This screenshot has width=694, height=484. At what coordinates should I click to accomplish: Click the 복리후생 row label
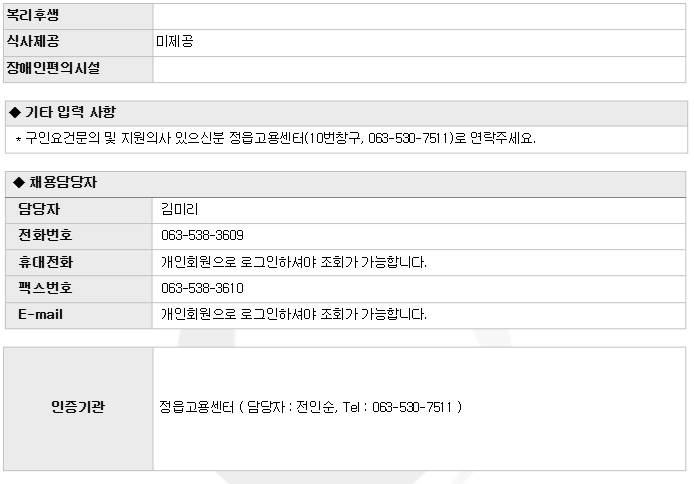(x=33, y=15)
